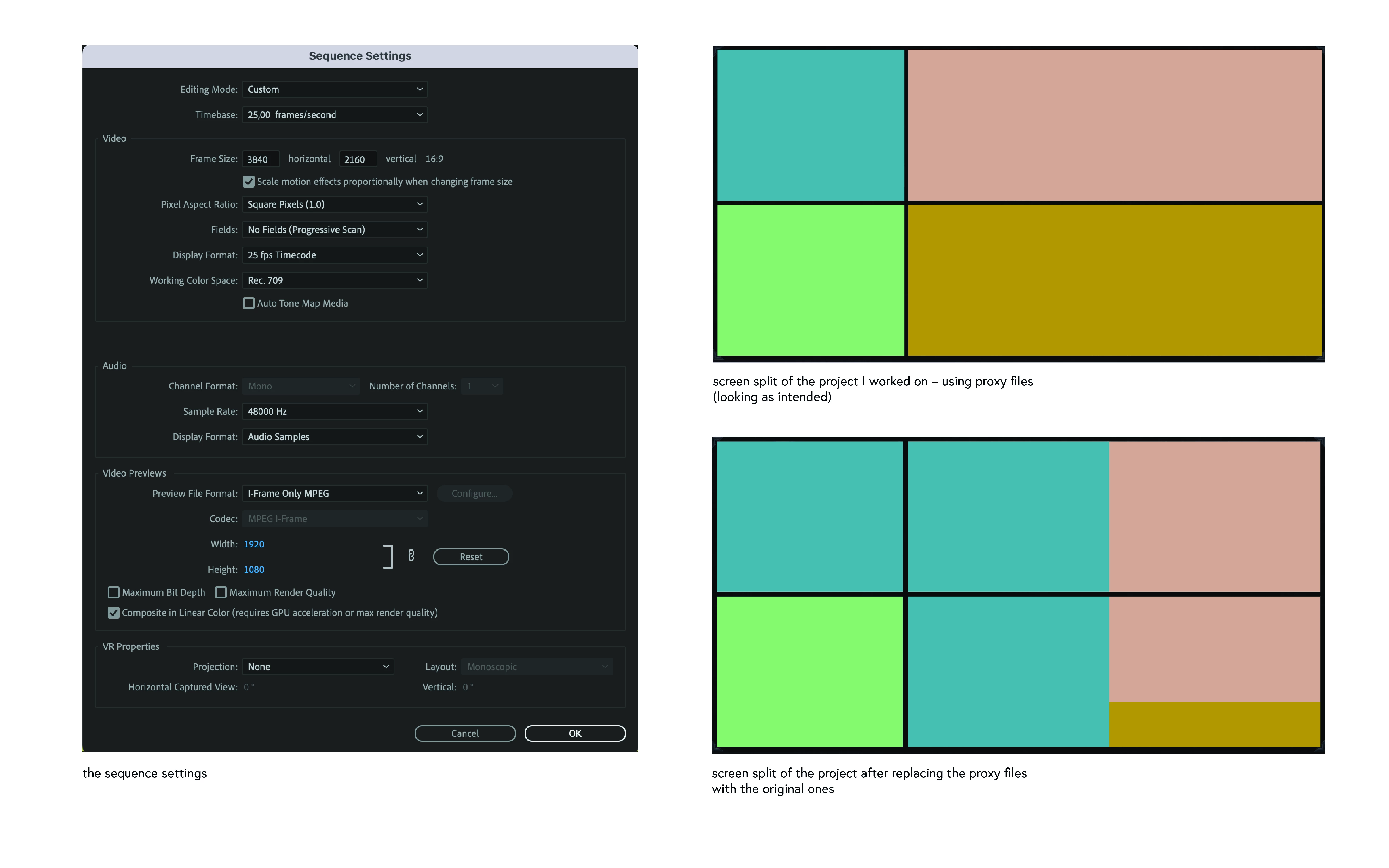Open Pixel Aspect Ratio dropdown

click(x=335, y=204)
